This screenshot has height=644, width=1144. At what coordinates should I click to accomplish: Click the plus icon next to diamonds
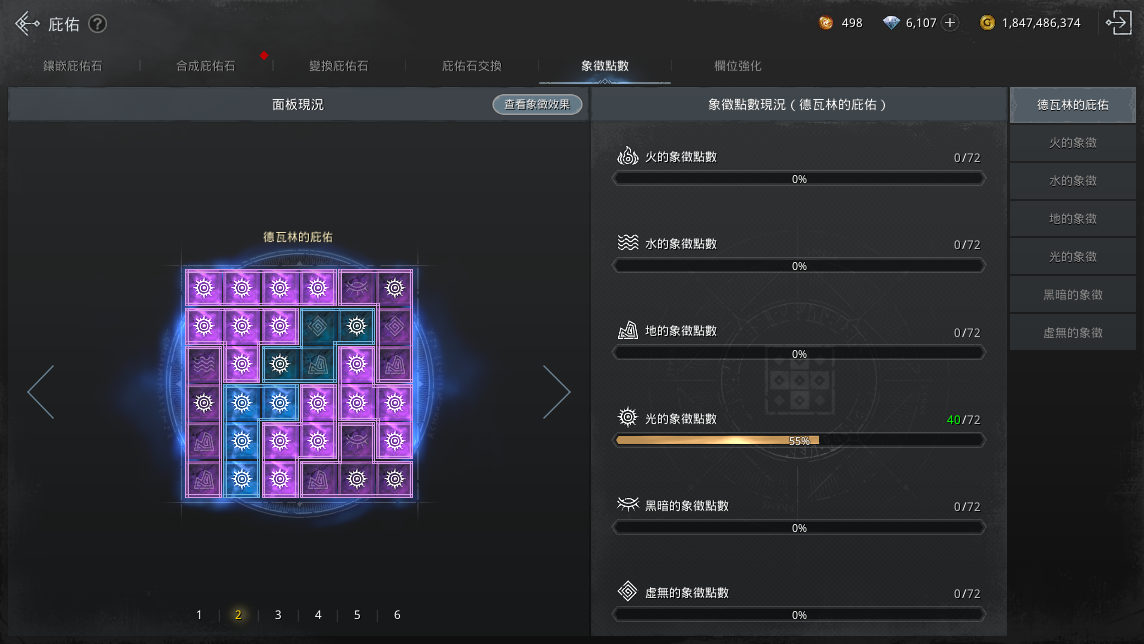point(950,23)
